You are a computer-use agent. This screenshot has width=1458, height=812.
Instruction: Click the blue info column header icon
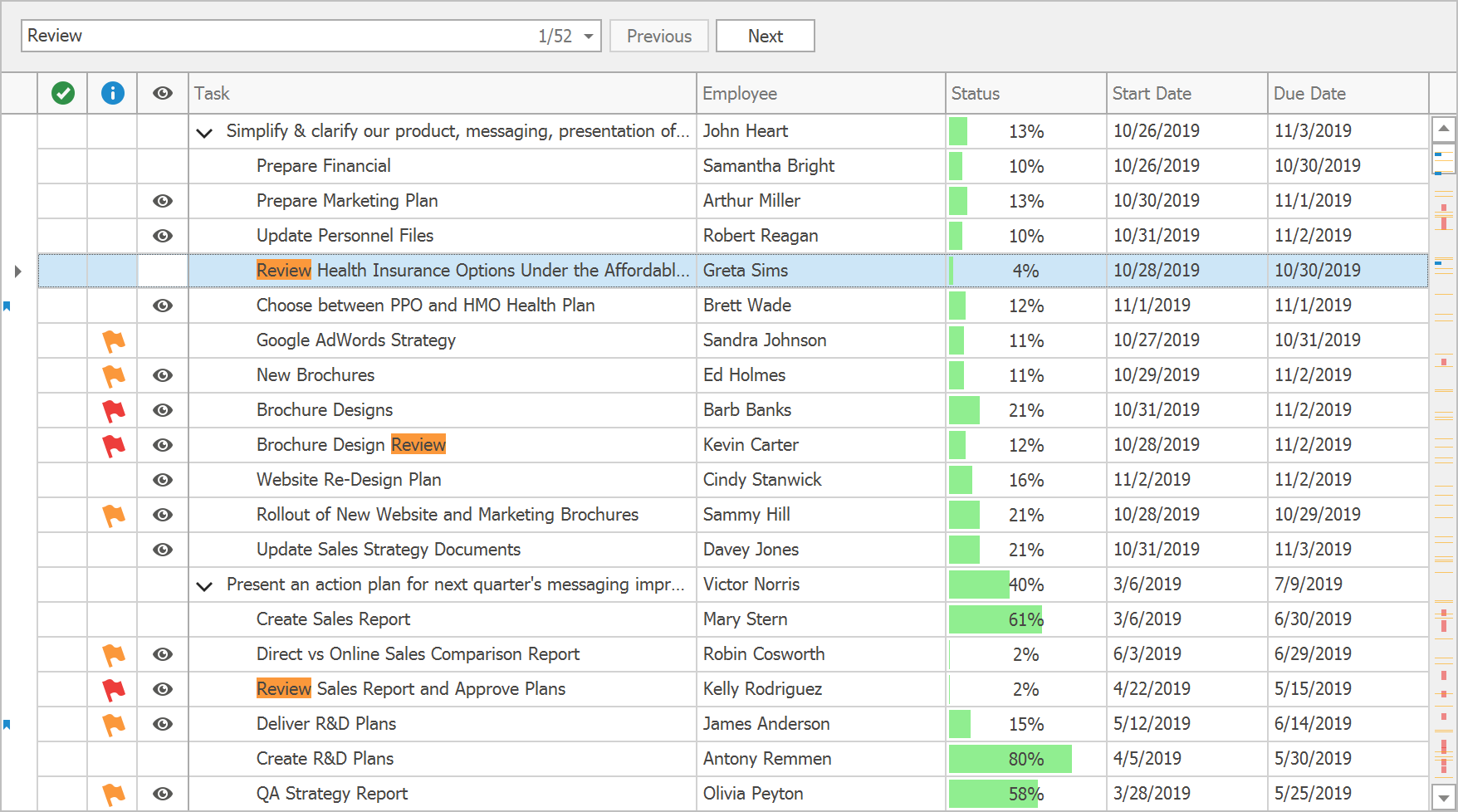[x=113, y=93]
